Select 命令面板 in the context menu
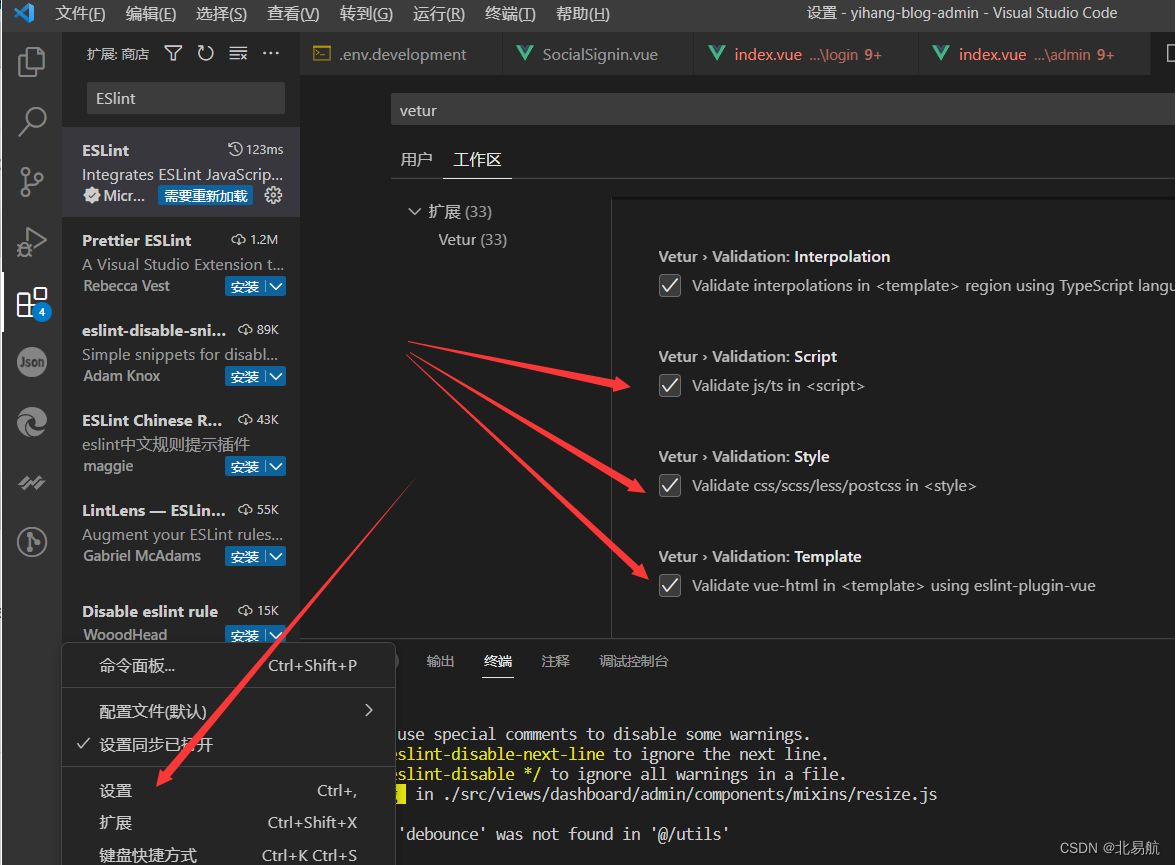The width and height of the screenshot is (1176, 865). click(x=229, y=665)
